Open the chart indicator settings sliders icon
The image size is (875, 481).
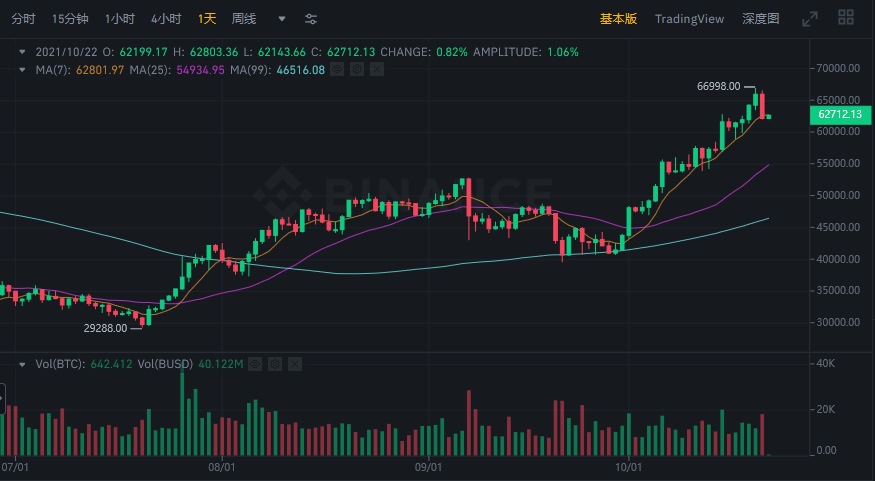point(311,19)
